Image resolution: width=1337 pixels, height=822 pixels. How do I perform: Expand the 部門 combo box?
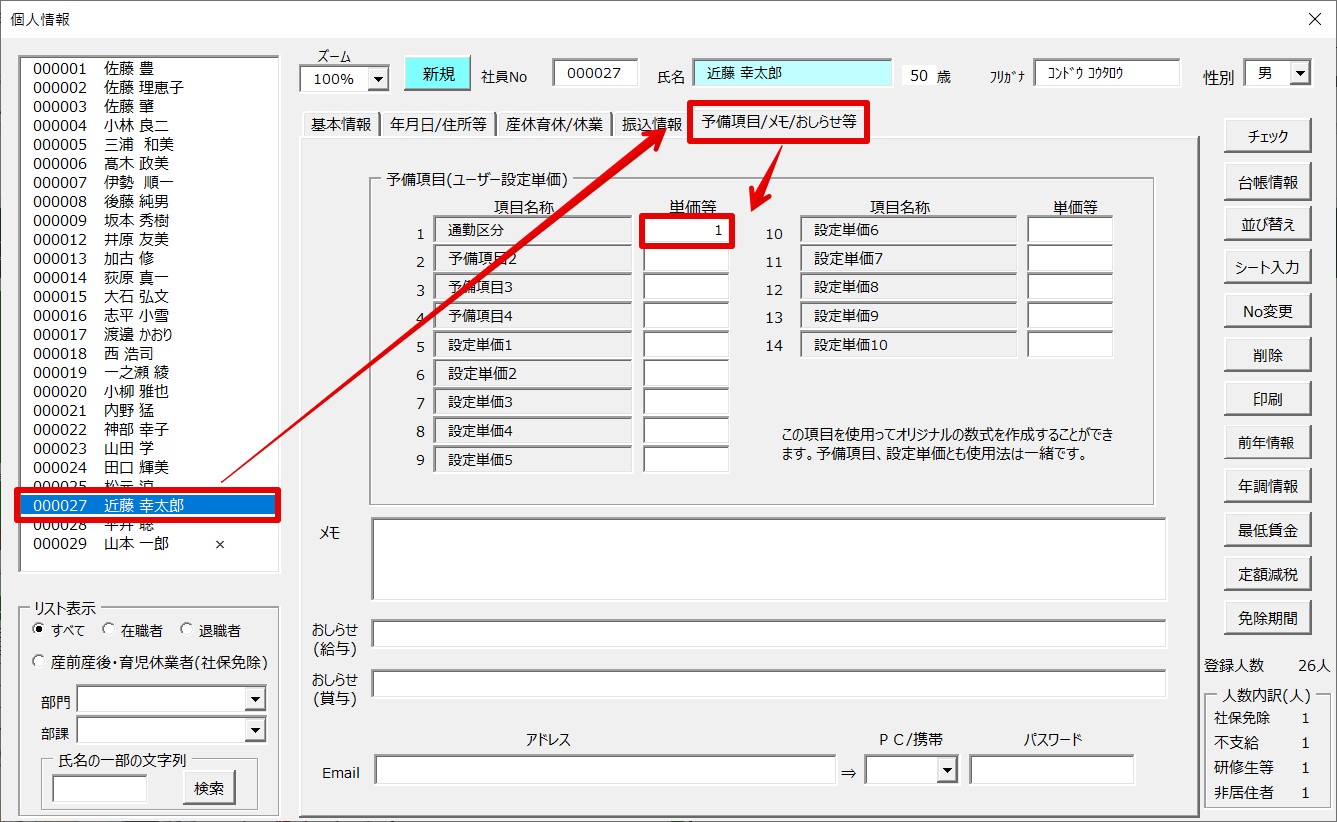point(255,699)
